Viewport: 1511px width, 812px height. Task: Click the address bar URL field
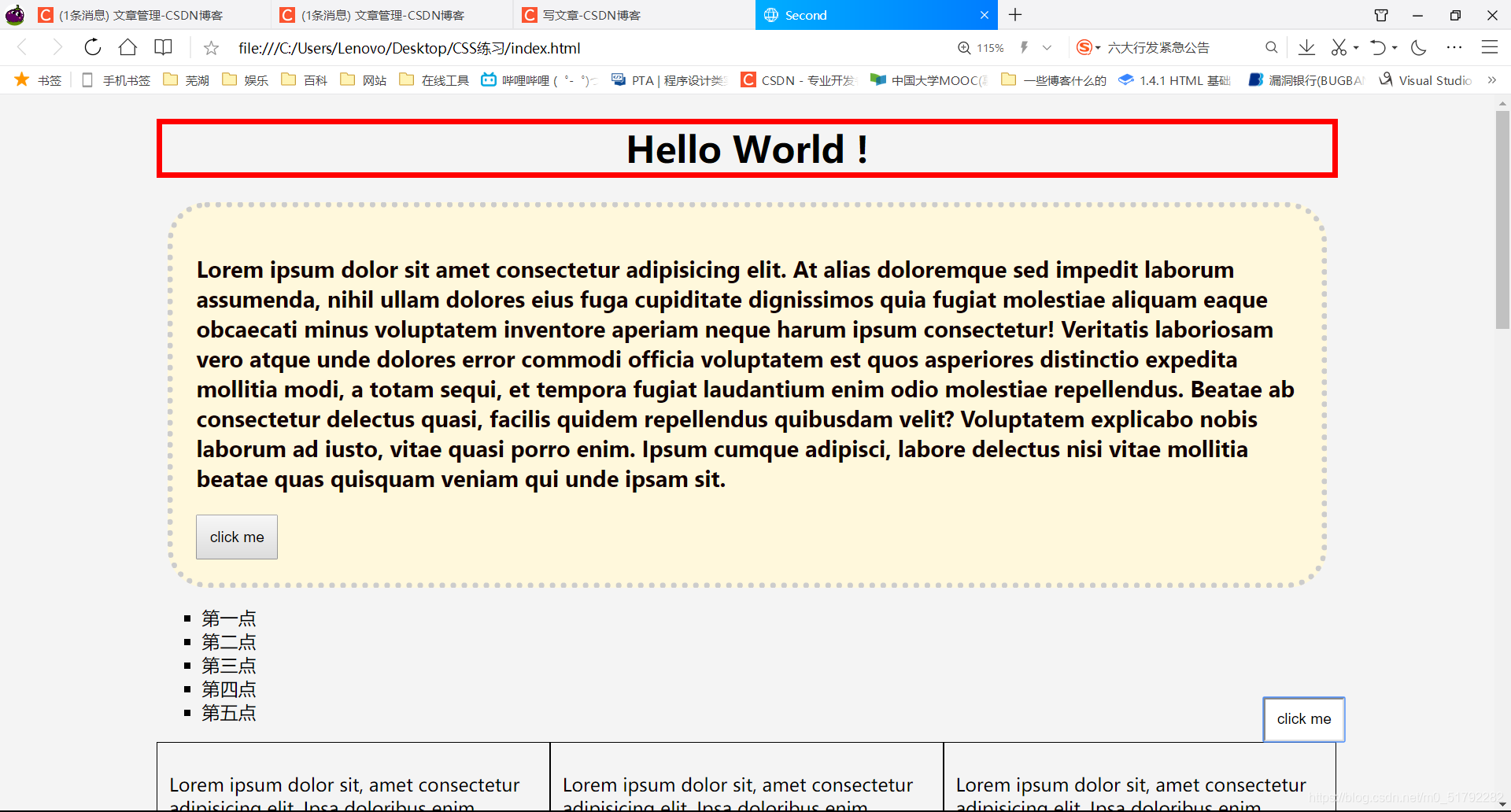pyautogui.click(x=582, y=48)
